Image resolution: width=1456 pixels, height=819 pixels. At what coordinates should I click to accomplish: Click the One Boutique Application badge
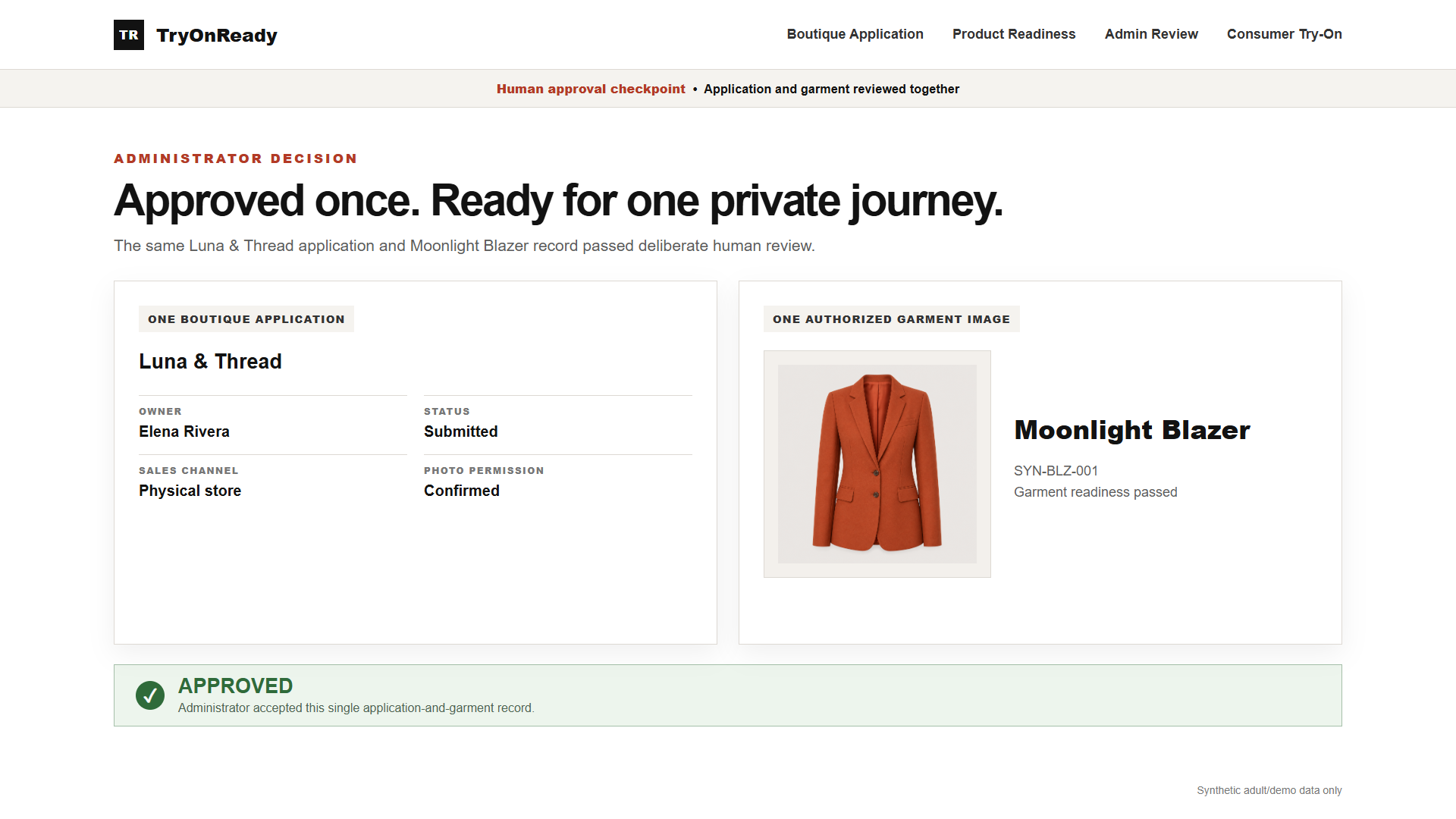pyautogui.click(x=246, y=319)
